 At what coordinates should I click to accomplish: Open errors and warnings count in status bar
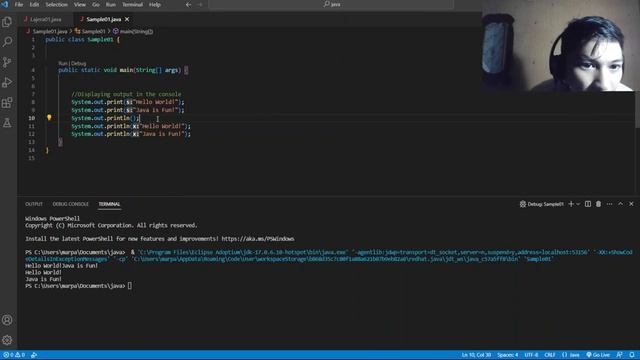click(14, 355)
